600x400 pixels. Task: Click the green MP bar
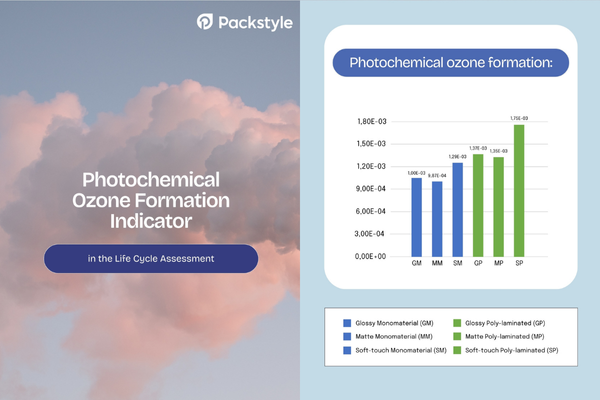[498, 207]
